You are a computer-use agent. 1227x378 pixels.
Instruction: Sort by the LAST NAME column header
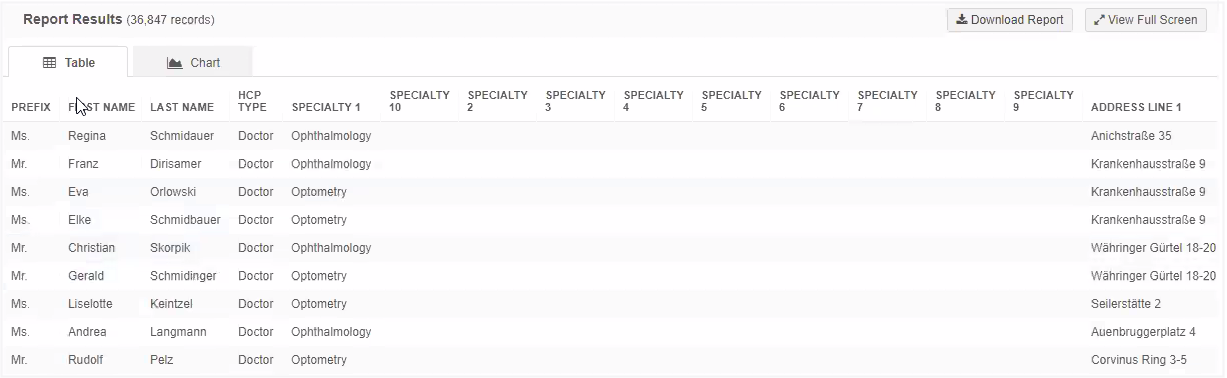tap(182, 107)
